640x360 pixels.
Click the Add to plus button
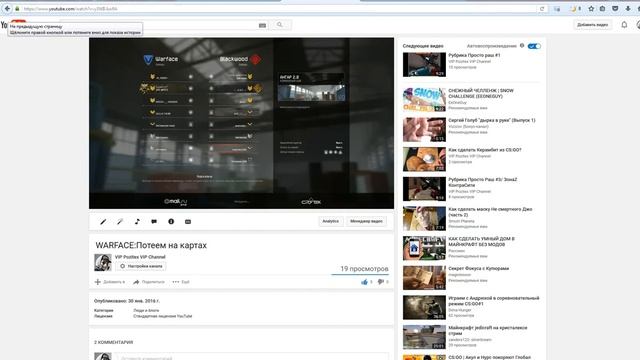110,282
